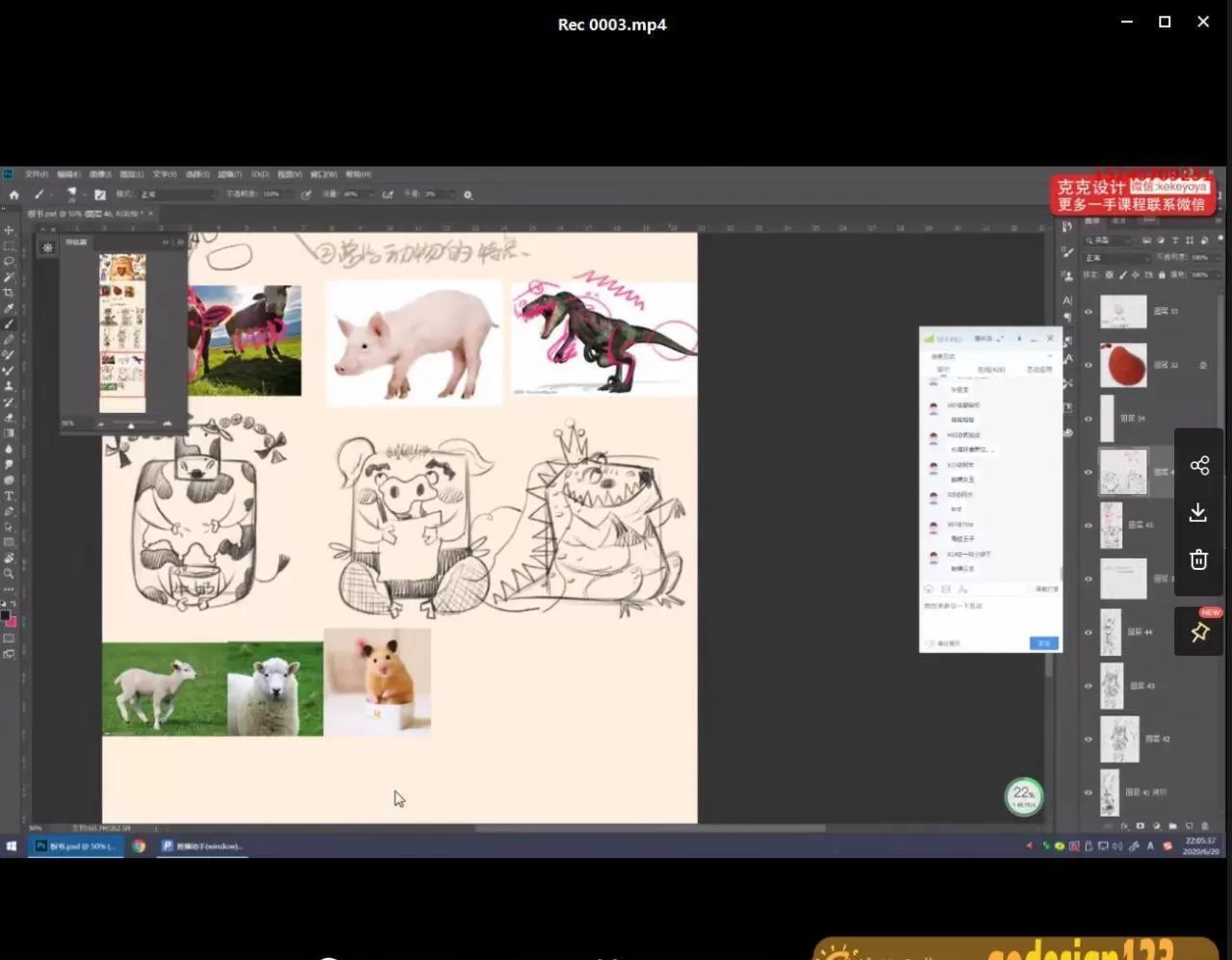1232x960 pixels.
Task: Click the pin icon with NEW badge
Action: click(1199, 633)
